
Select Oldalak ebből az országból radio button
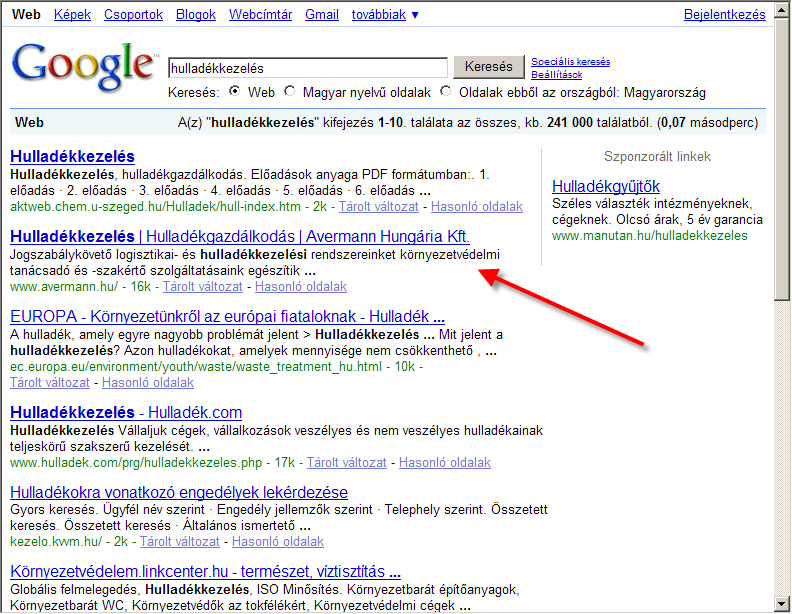click(446, 91)
